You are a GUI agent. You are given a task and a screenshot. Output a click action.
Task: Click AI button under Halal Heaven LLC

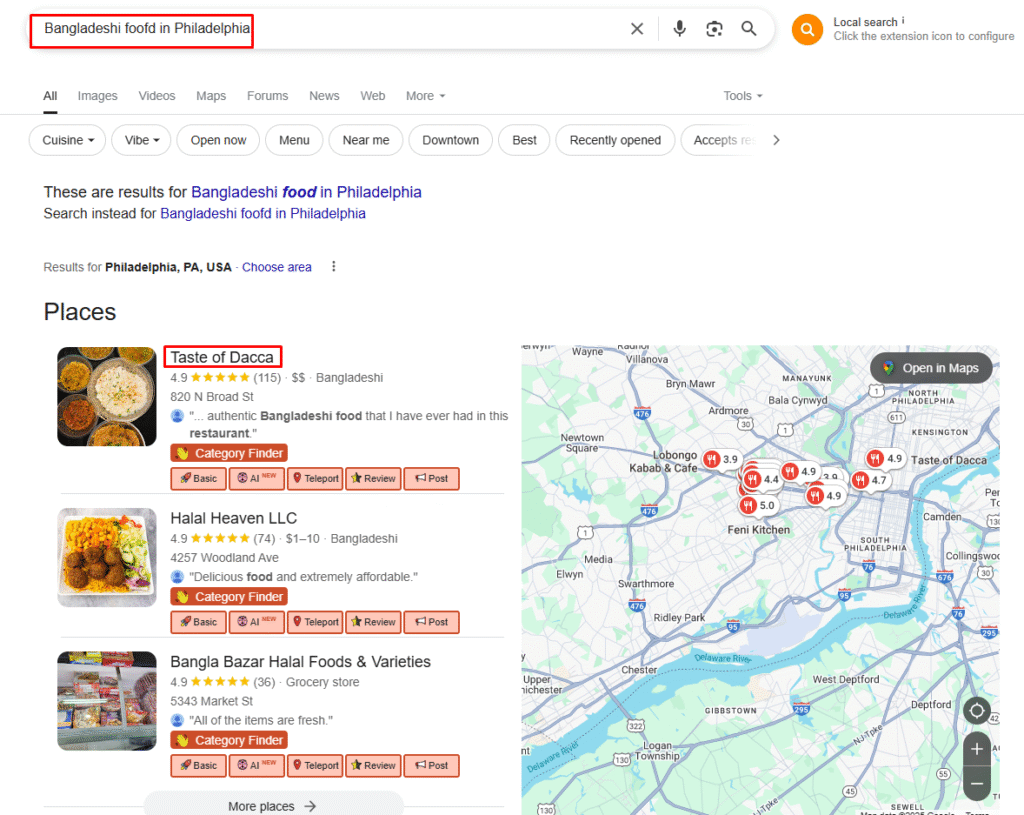(257, 622)
